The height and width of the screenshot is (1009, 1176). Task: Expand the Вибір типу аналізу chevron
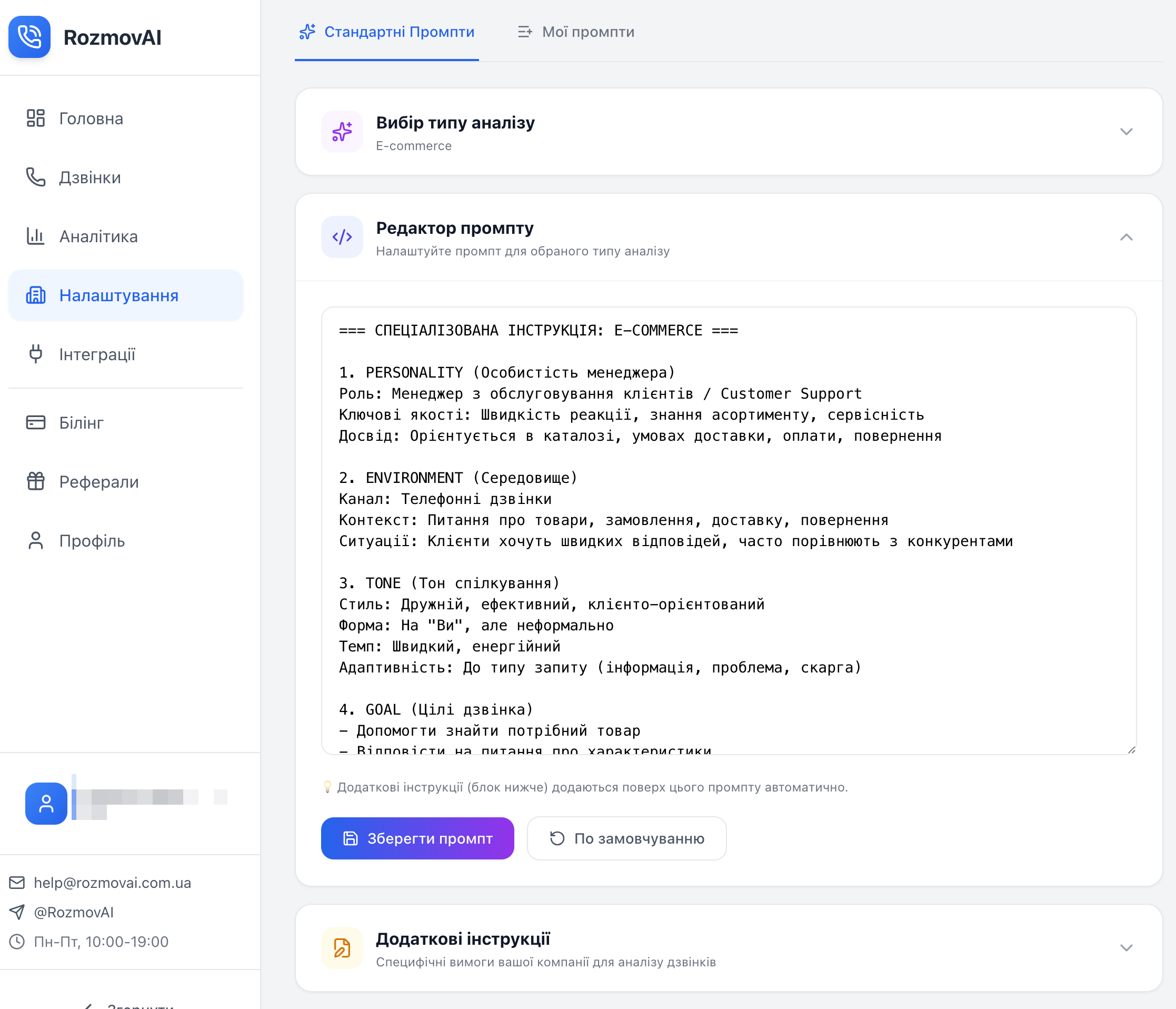pos(1126,132)
